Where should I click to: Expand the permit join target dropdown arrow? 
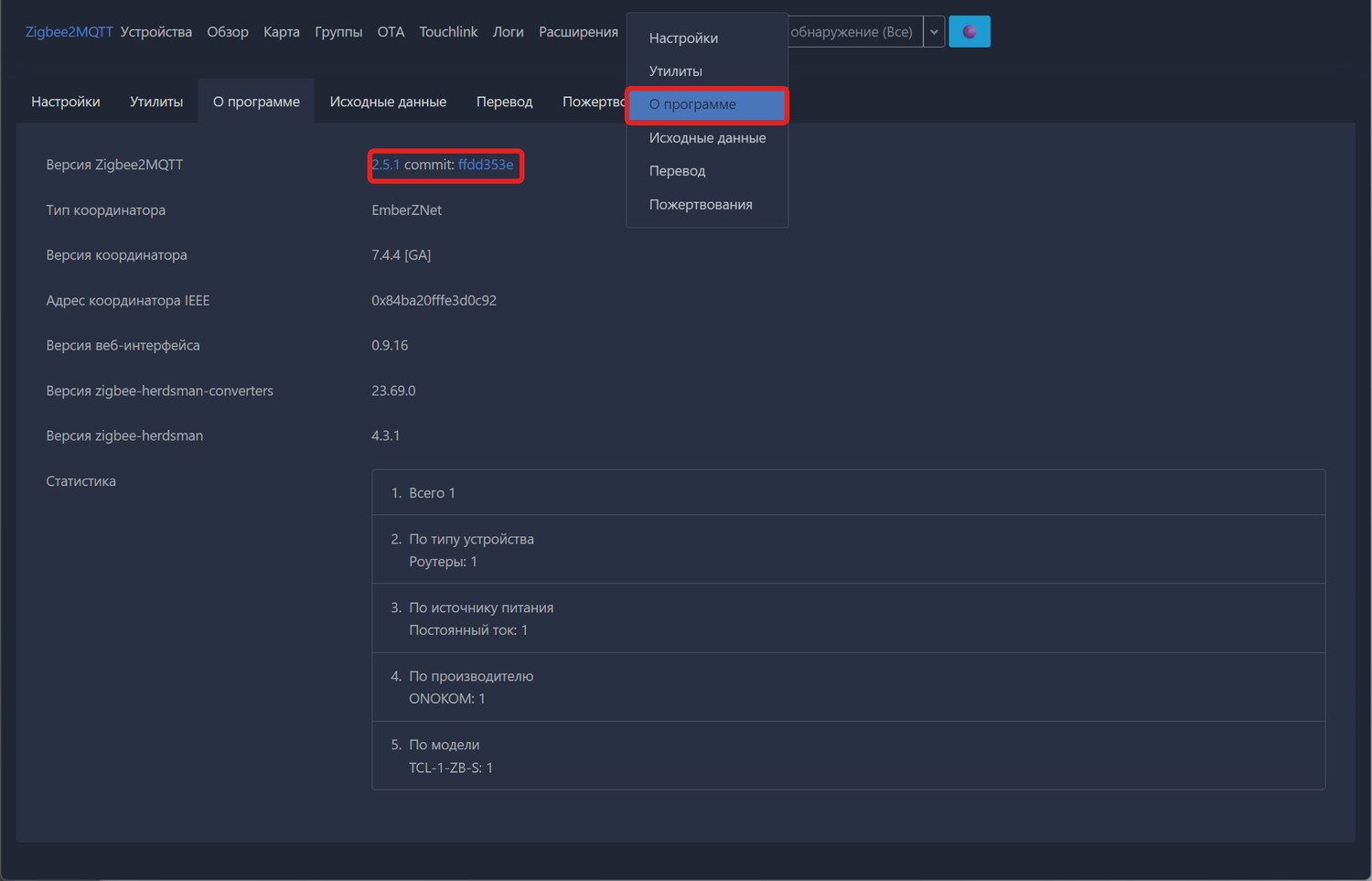pyautogui.click(x=934, y=32)
